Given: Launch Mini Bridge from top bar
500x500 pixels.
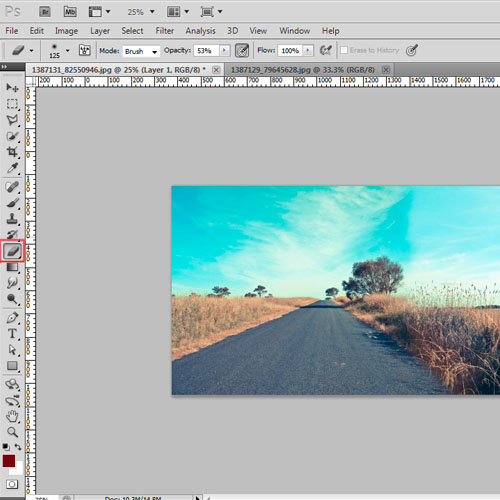Looking at the screenshot, I should (x=70, y=12).
